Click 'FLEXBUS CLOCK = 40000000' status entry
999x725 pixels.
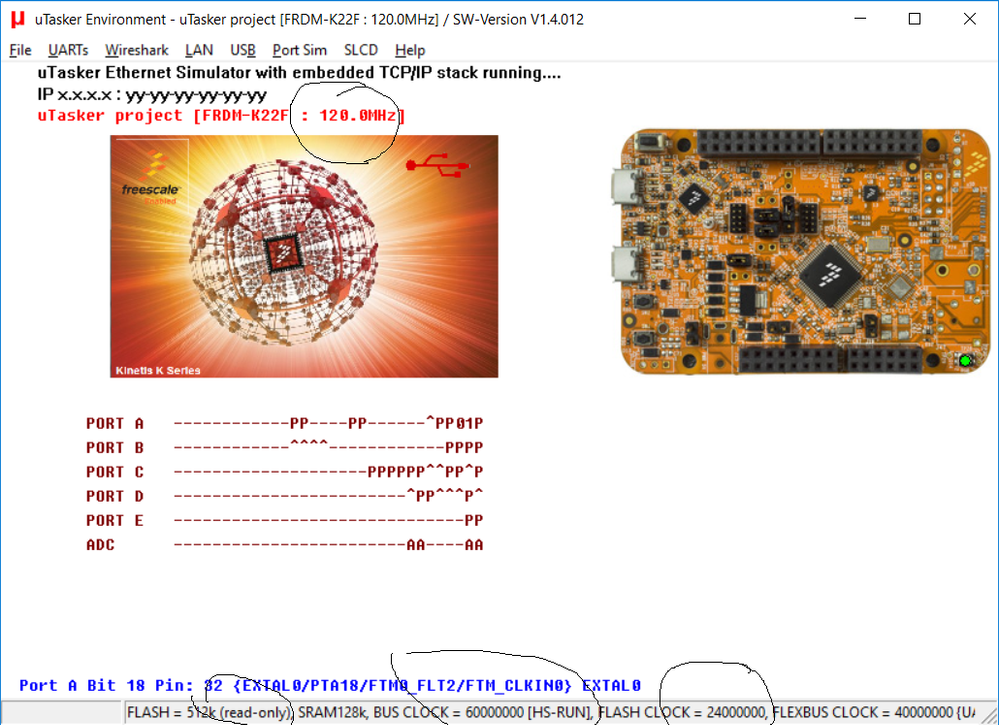(863, 712)
